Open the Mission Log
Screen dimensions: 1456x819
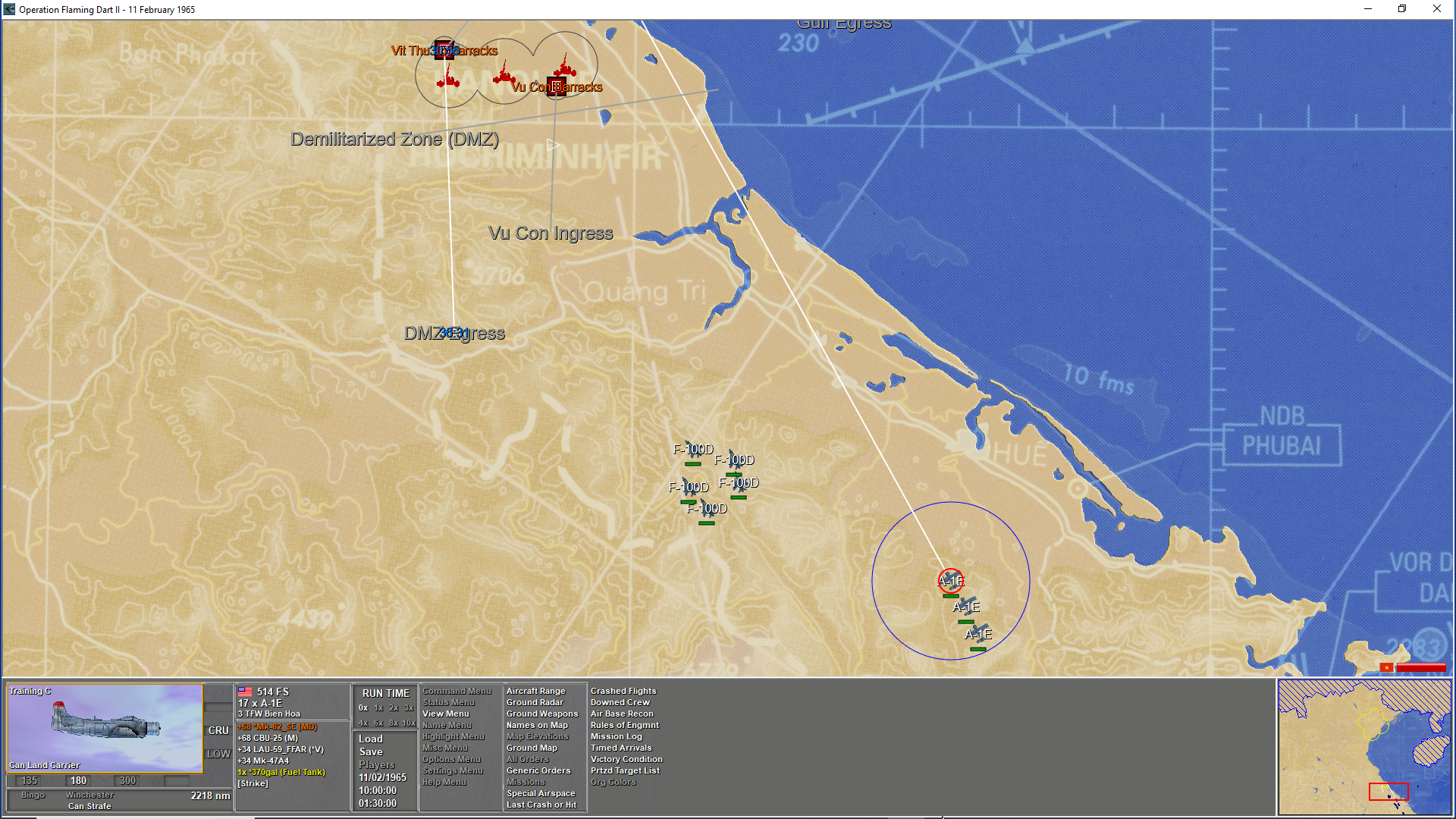(x=616, y=736)
